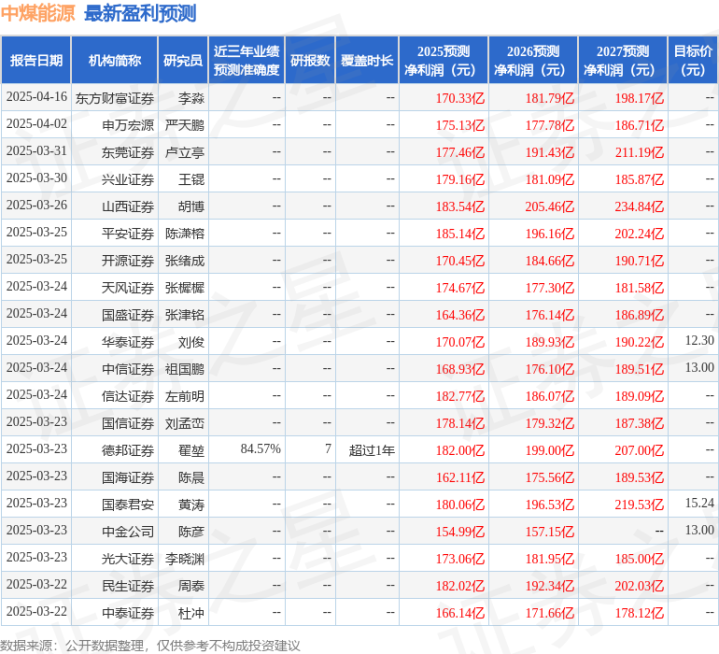719x654 pixels.
Task: Click the 154.99亿 profit value
Action: tap(460, 531)
